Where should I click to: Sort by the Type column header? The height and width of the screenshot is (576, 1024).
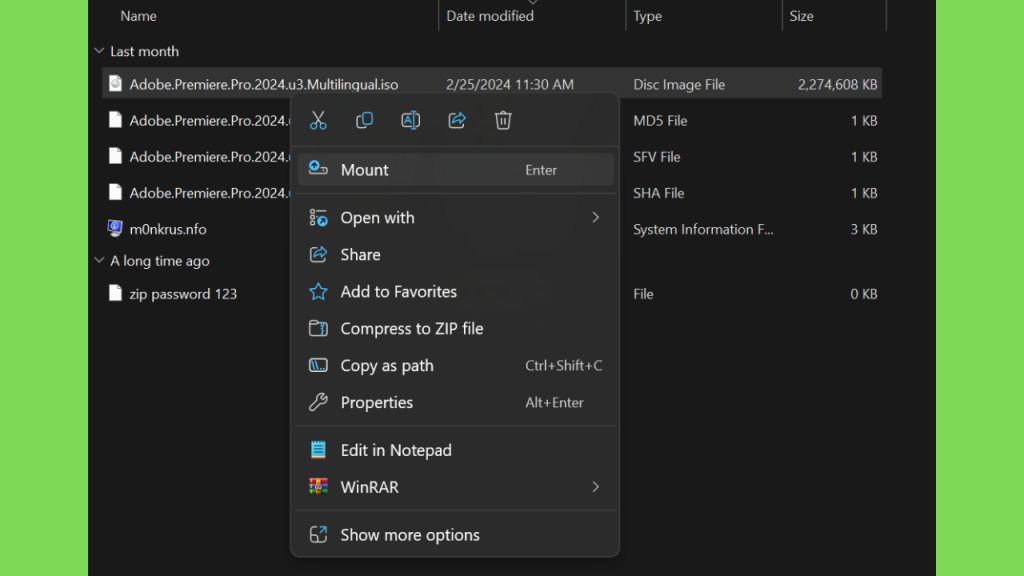point(647,16)
